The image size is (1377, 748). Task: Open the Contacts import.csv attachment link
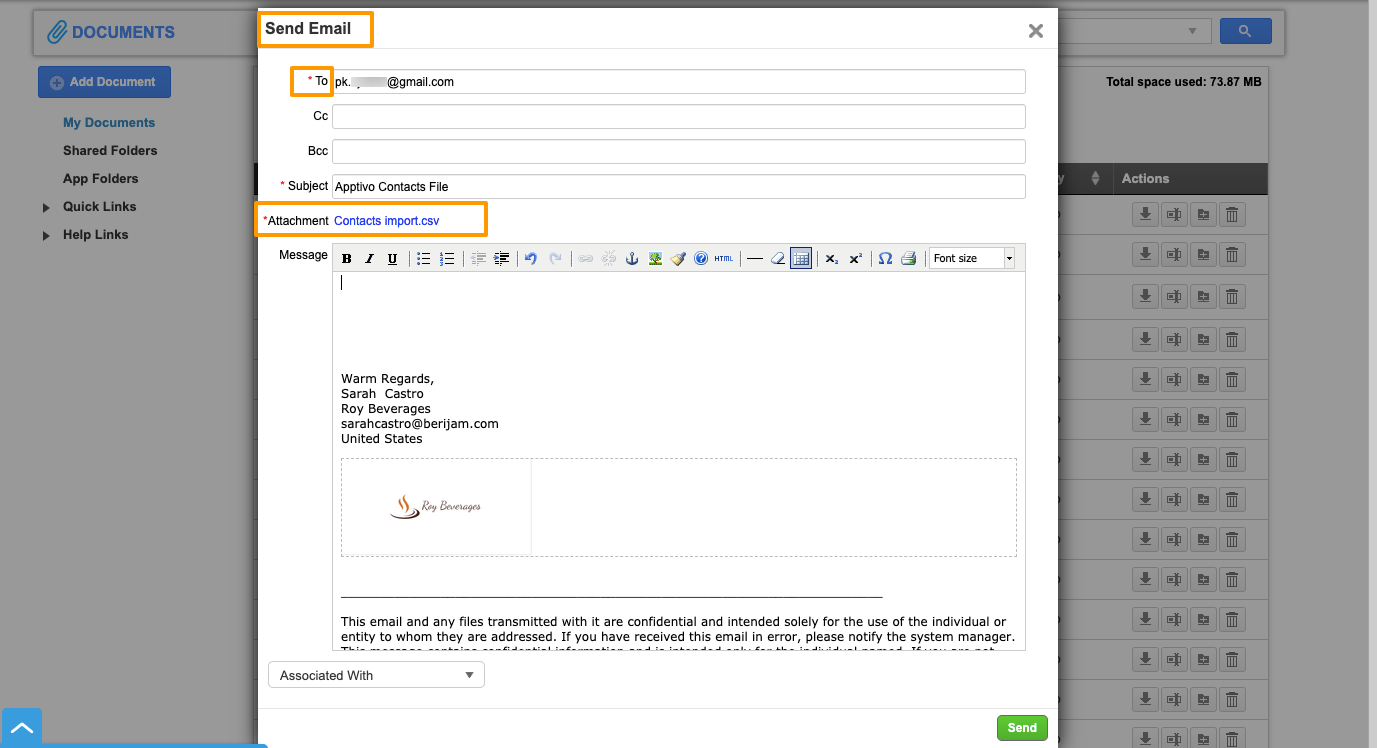(386, 220)
